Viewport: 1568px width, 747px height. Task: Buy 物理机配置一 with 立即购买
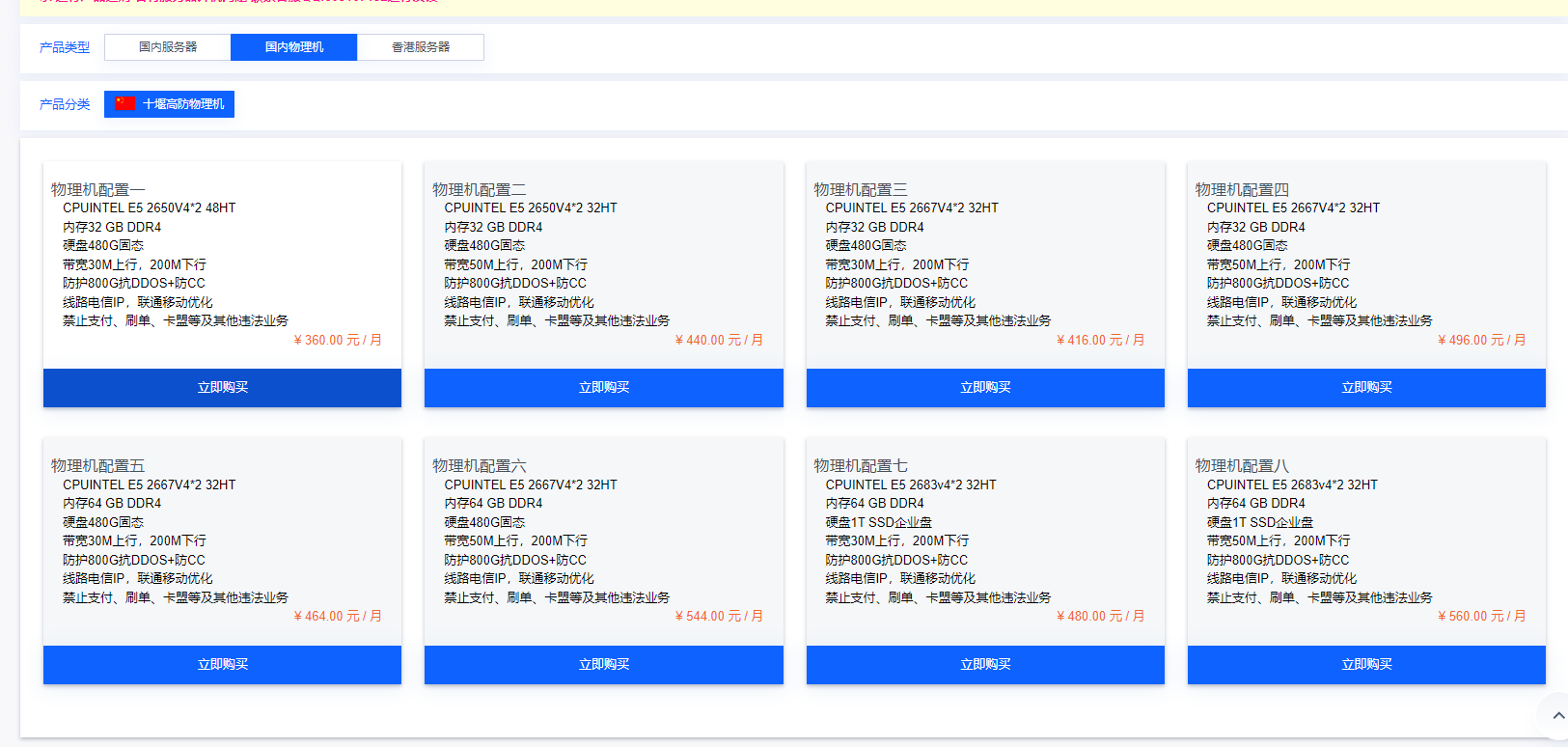coord(222,388)
